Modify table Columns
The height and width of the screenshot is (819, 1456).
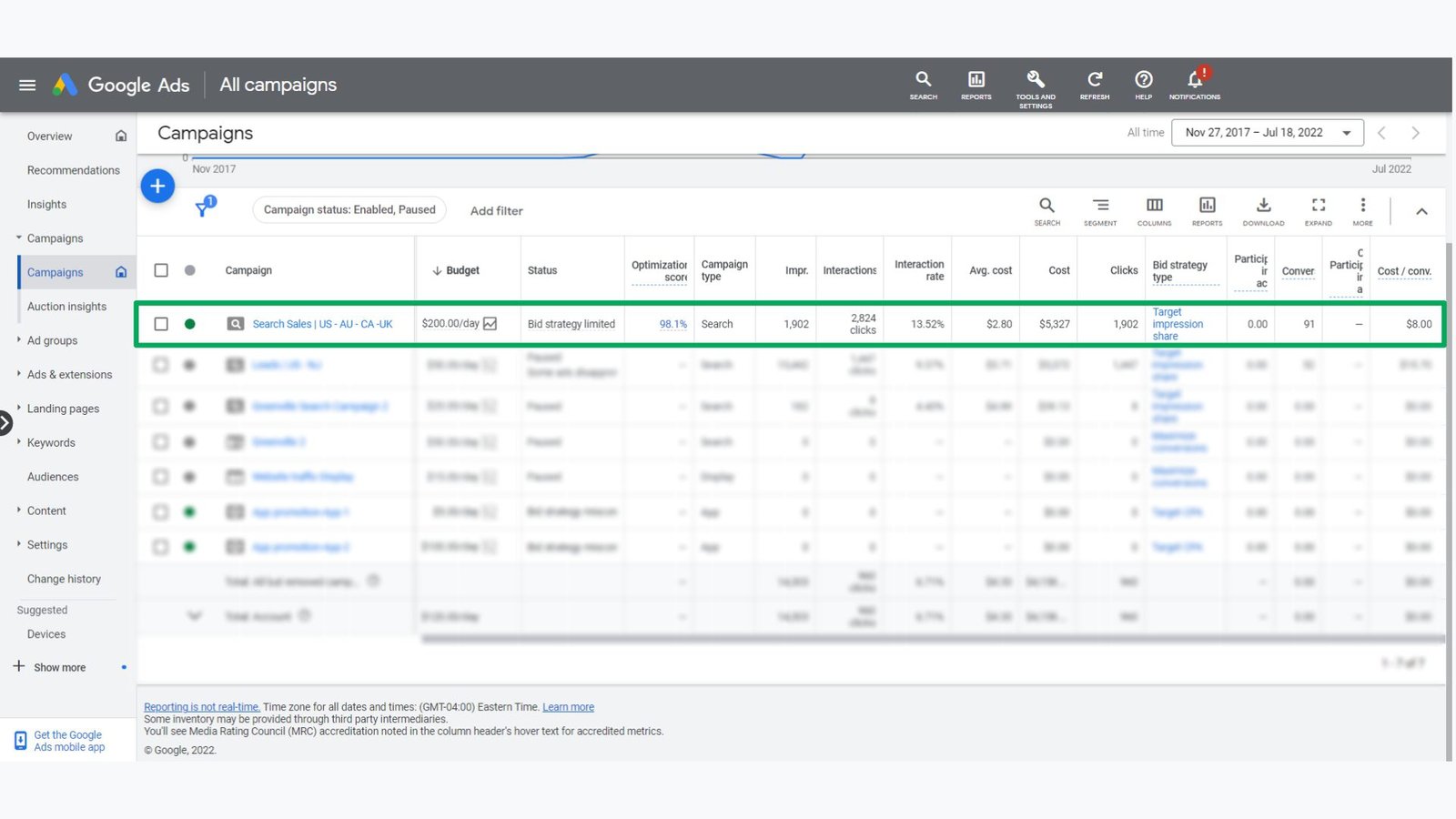pyautogui.click(x=1154, y=211)
